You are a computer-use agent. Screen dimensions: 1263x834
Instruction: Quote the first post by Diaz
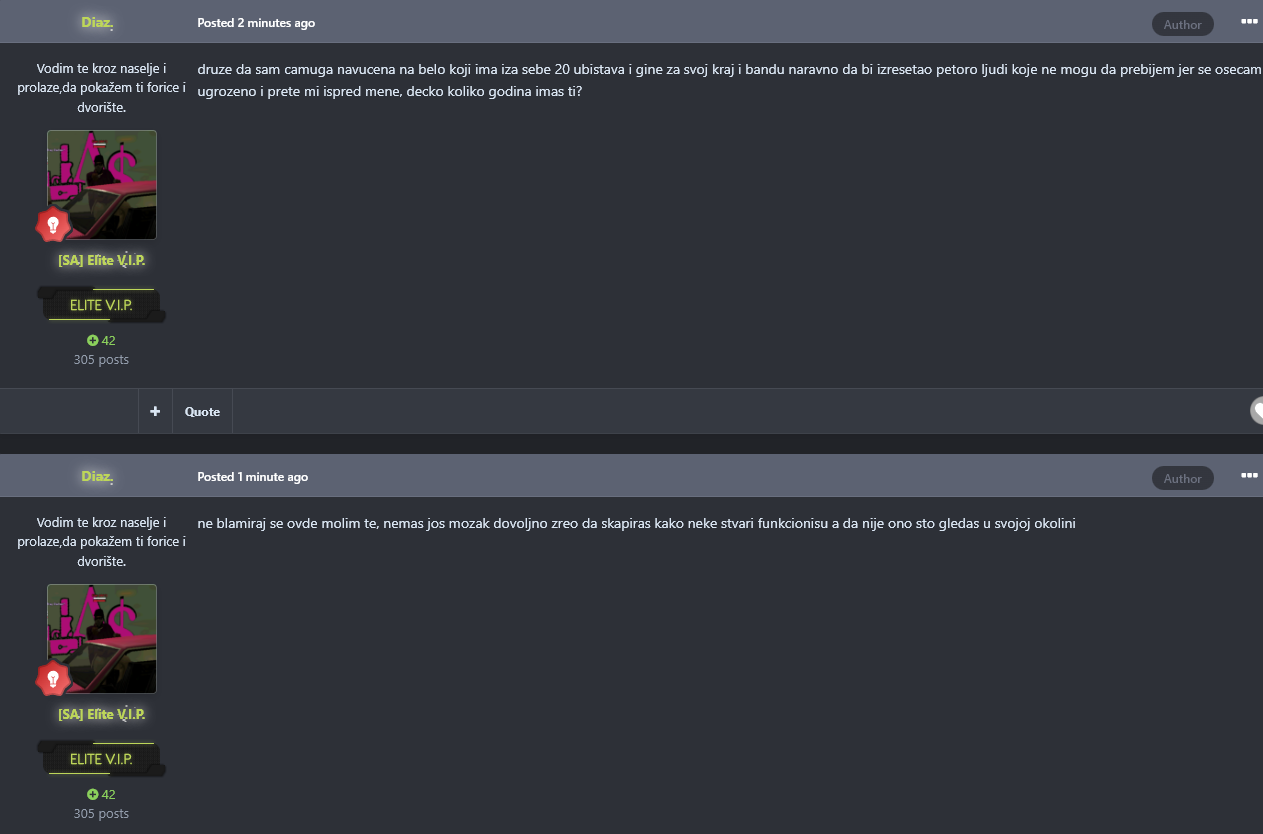(202, 411)
